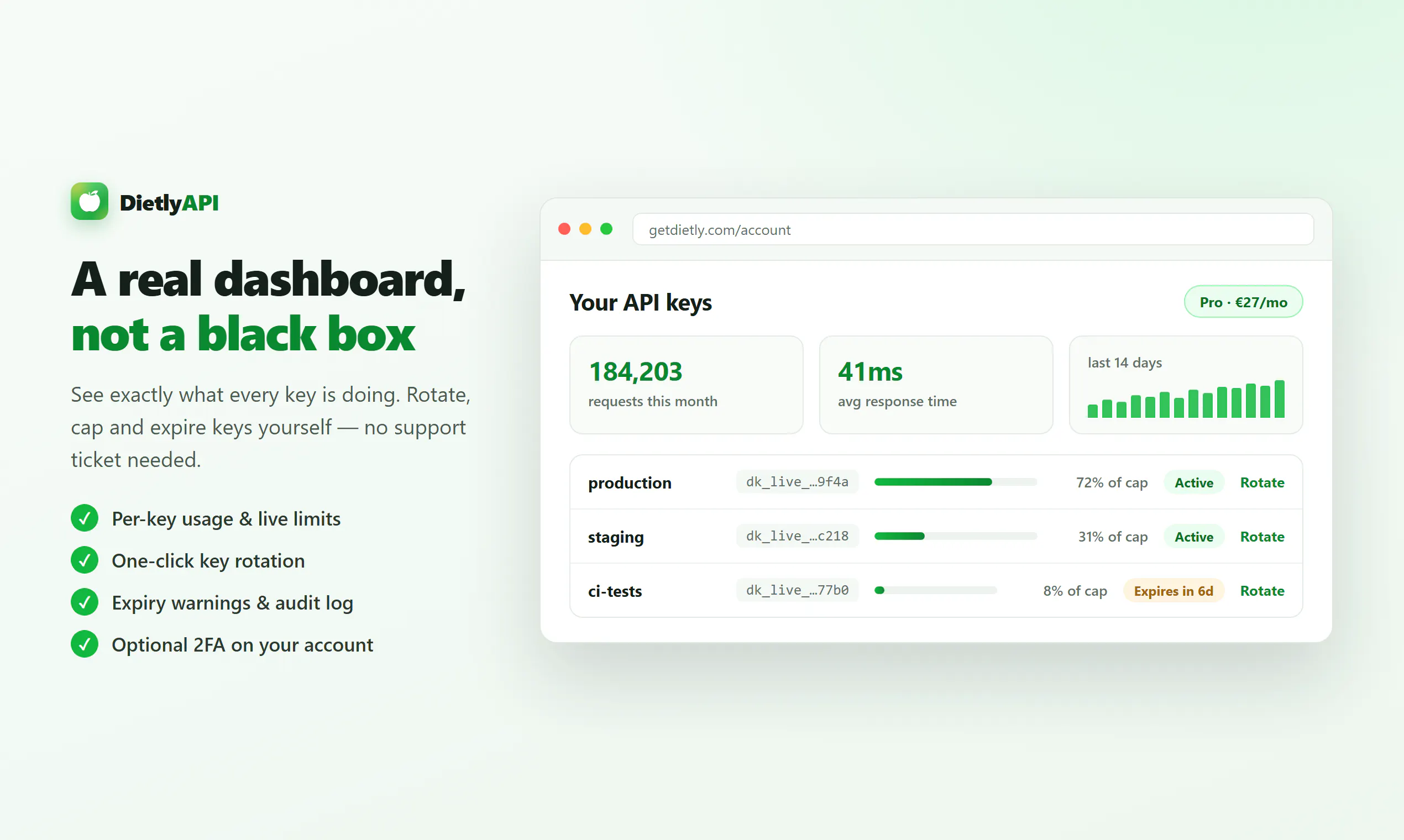1404x840 pixels.
Task: Rotate the ci-tests key
Action: [1262, 591]
